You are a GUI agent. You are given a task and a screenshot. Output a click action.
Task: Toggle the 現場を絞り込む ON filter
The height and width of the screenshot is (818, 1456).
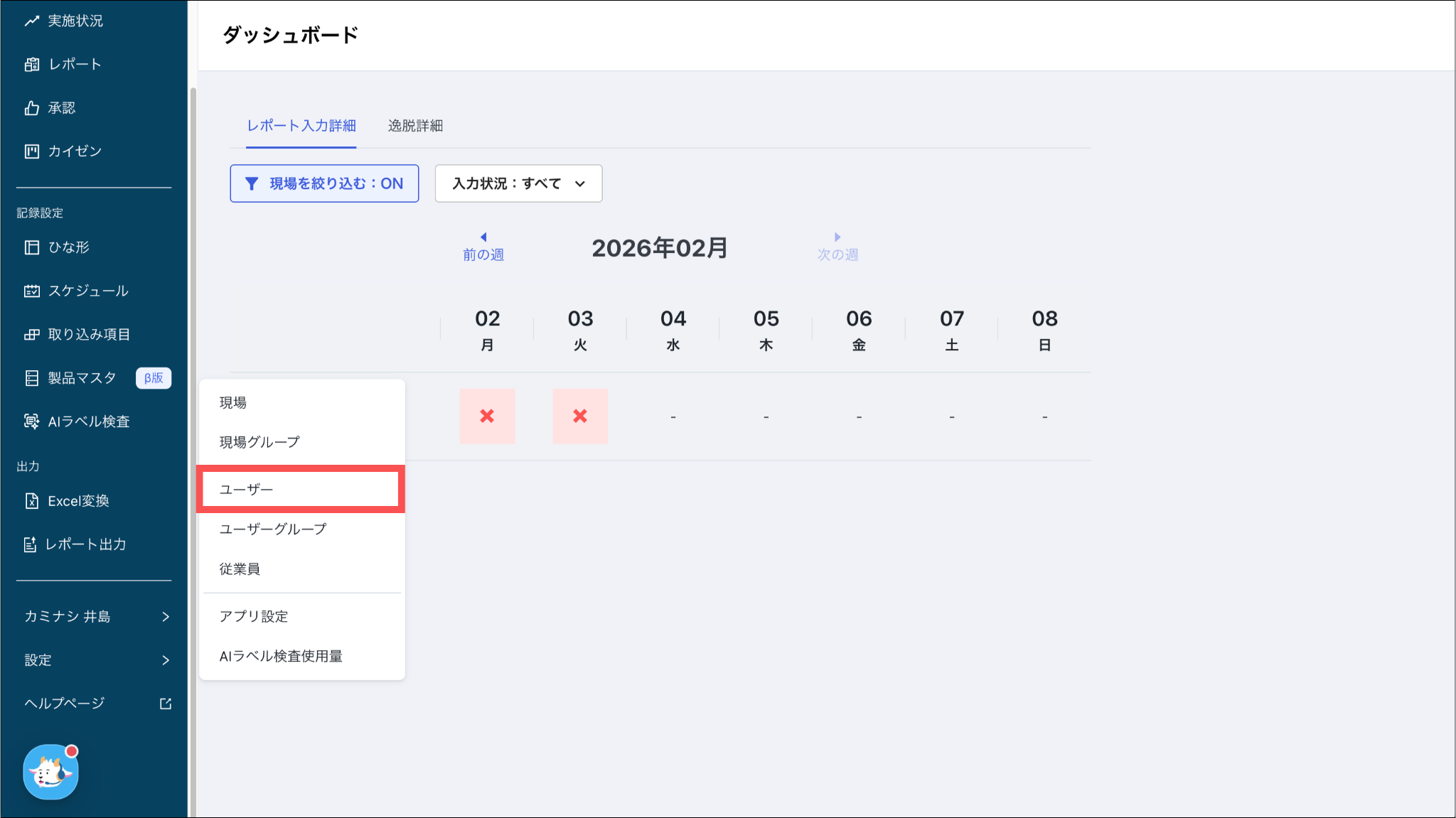(x=324, y=183)
